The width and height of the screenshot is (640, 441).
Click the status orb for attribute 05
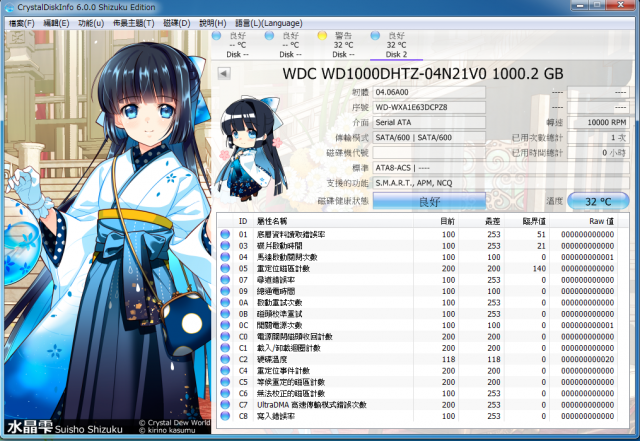tap(225, 268)
